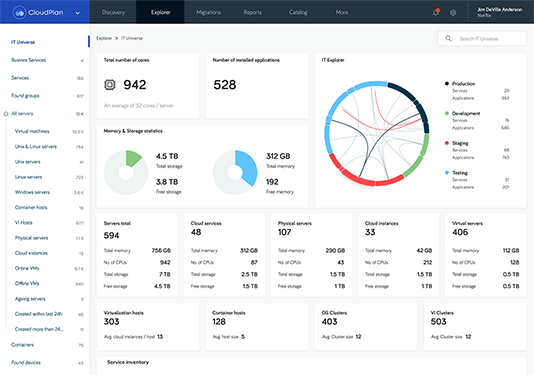Click the Staging legend red dot

tap(446, 143)
